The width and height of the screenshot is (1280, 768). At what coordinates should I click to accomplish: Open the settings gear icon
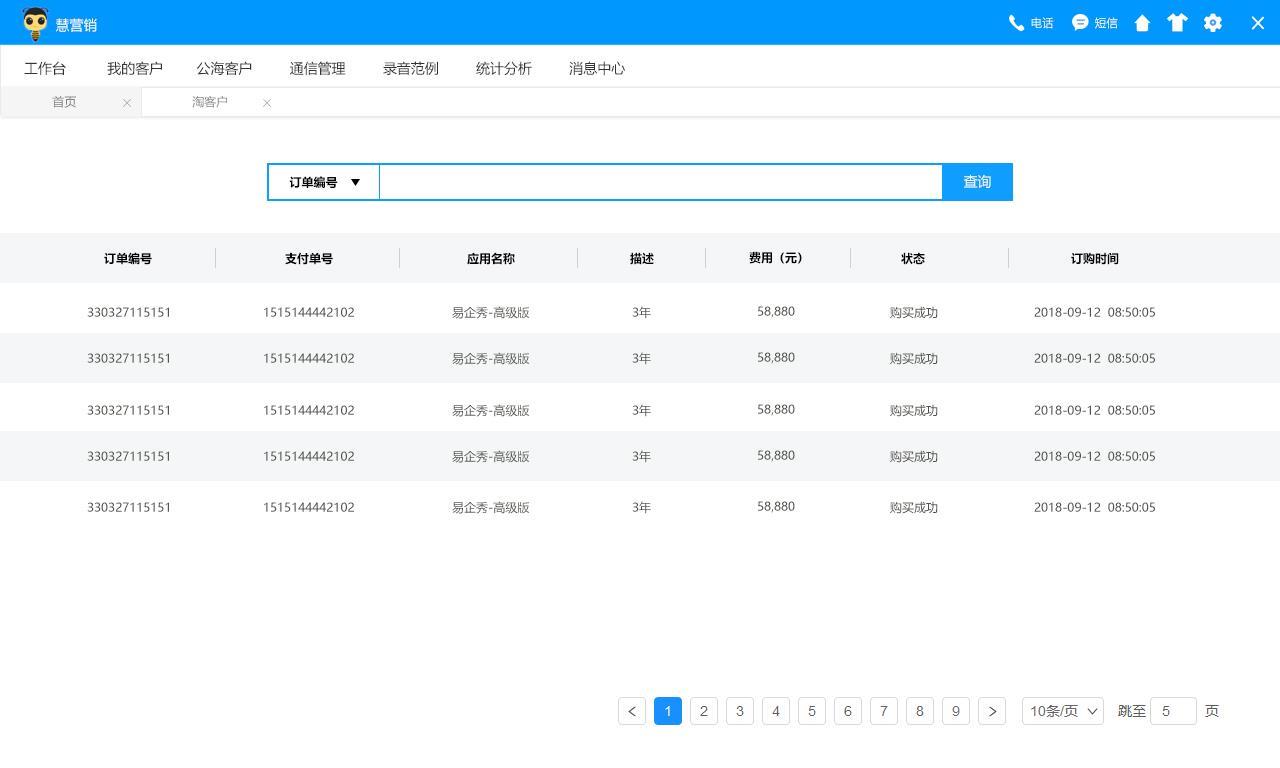pyautogui.click(x=1213, y=23)
